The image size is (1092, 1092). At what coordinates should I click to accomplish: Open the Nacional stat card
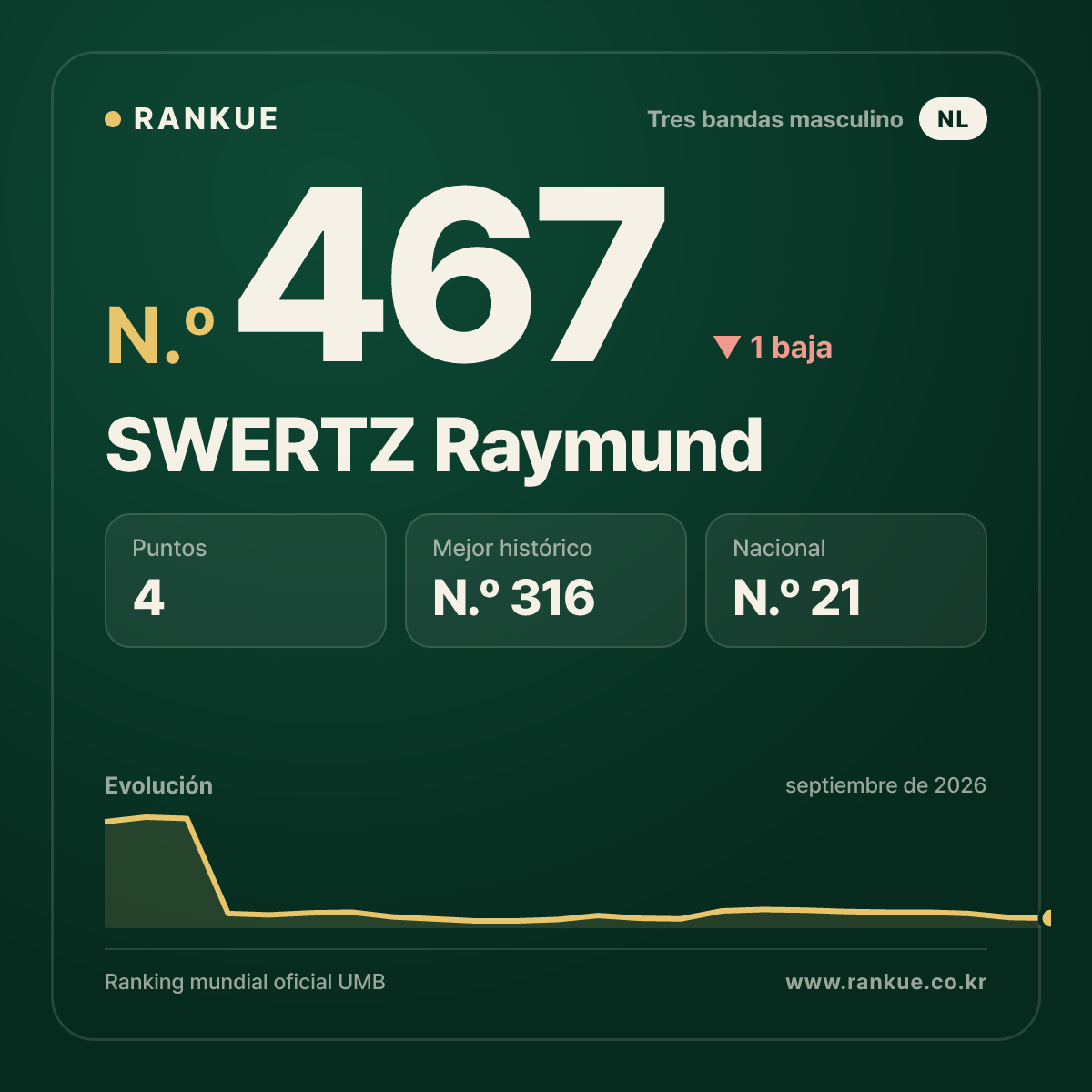[846, 581]
